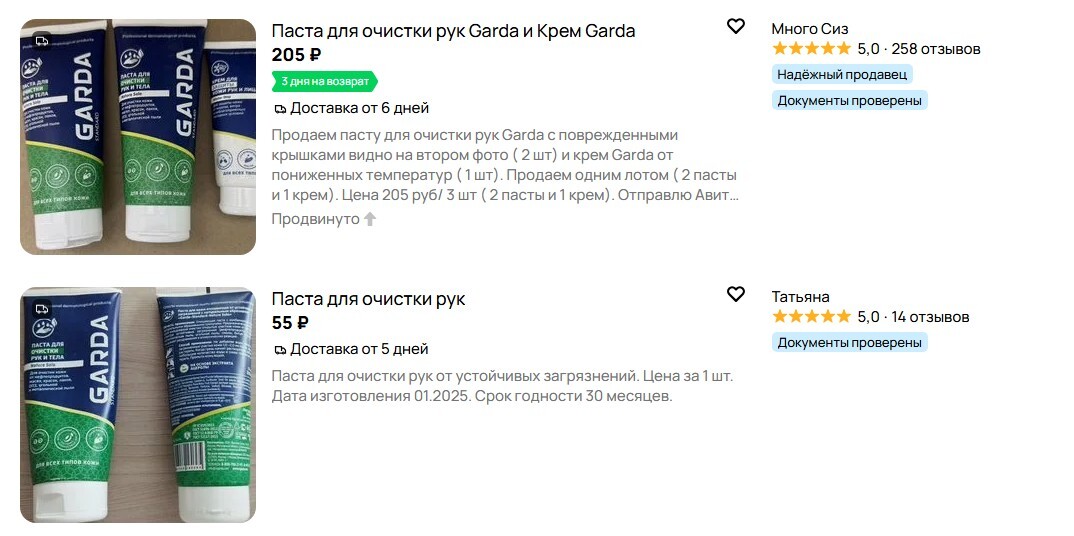Click the star rating of seller Татьяна

click(x=811, y=317)
